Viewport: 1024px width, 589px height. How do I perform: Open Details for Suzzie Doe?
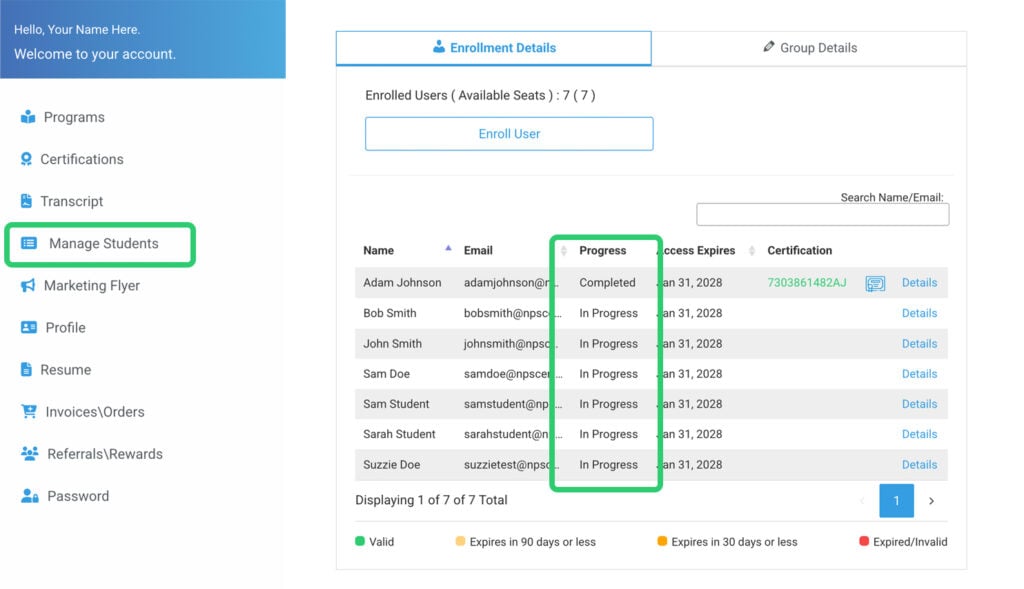[919, 465]
